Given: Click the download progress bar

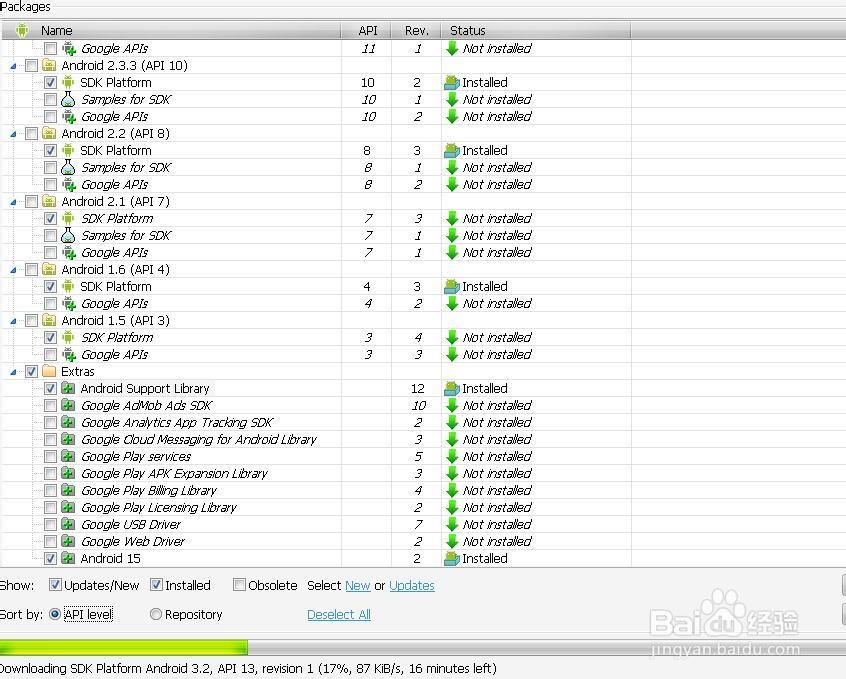Looking at the screenshot, I should (x=423, y=647).
